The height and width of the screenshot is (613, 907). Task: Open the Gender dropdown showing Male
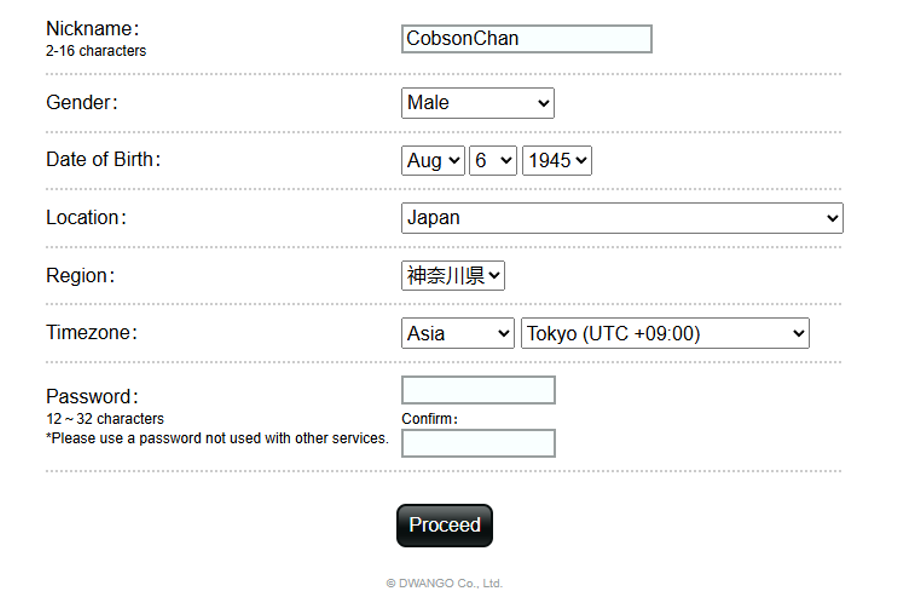click(477, 103)
